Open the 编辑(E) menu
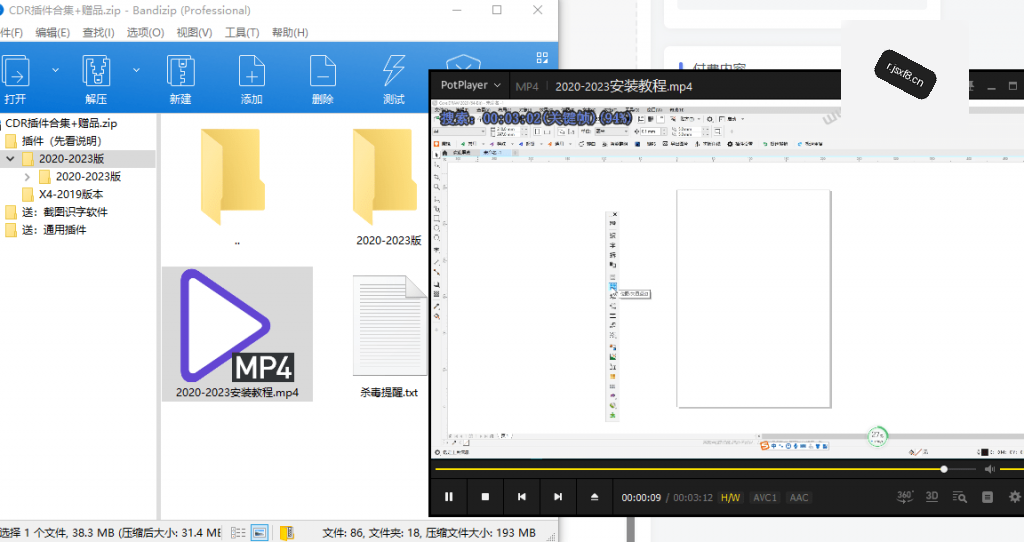Viewport: 1024px width, 542px height. 52,33
